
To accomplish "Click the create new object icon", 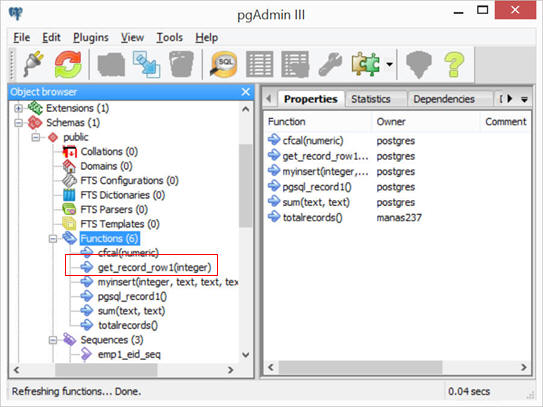I will [146, 64].
